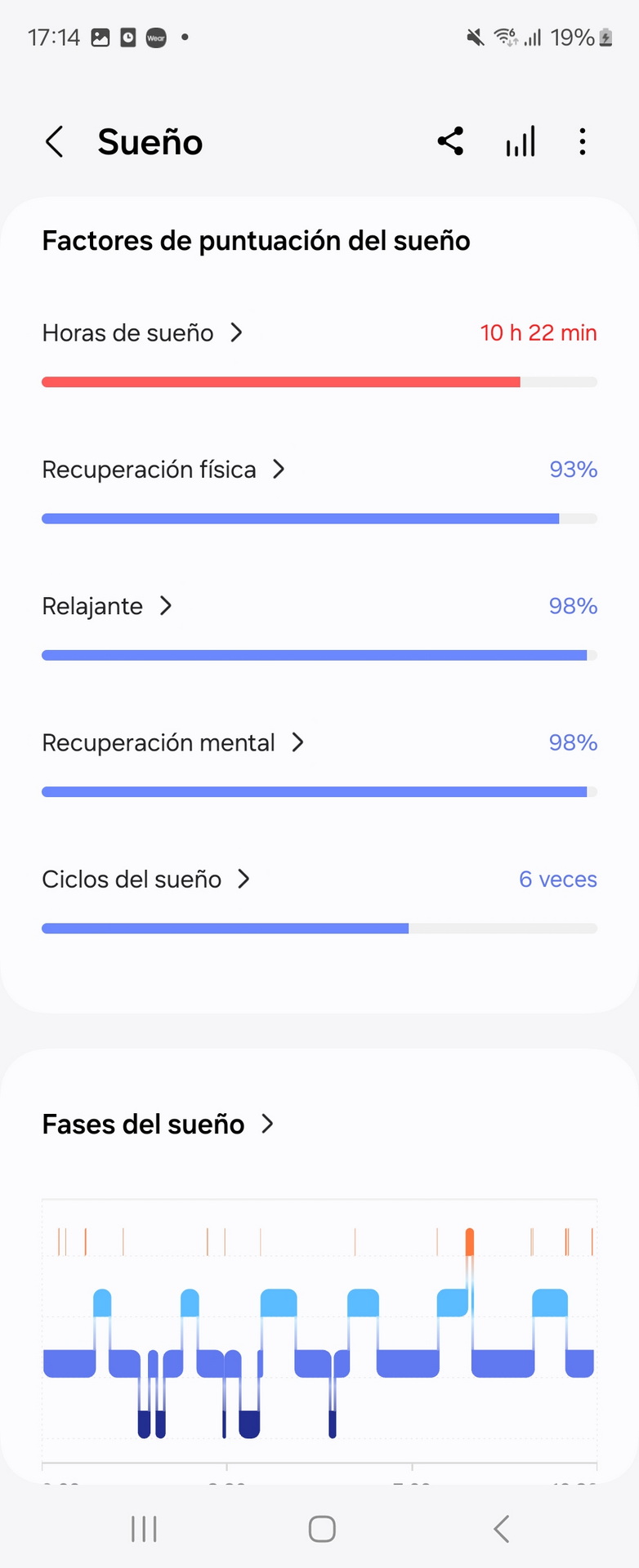Tap the Android recent apps button
The image size is (639, 1568).
[x=144, y=1528]
